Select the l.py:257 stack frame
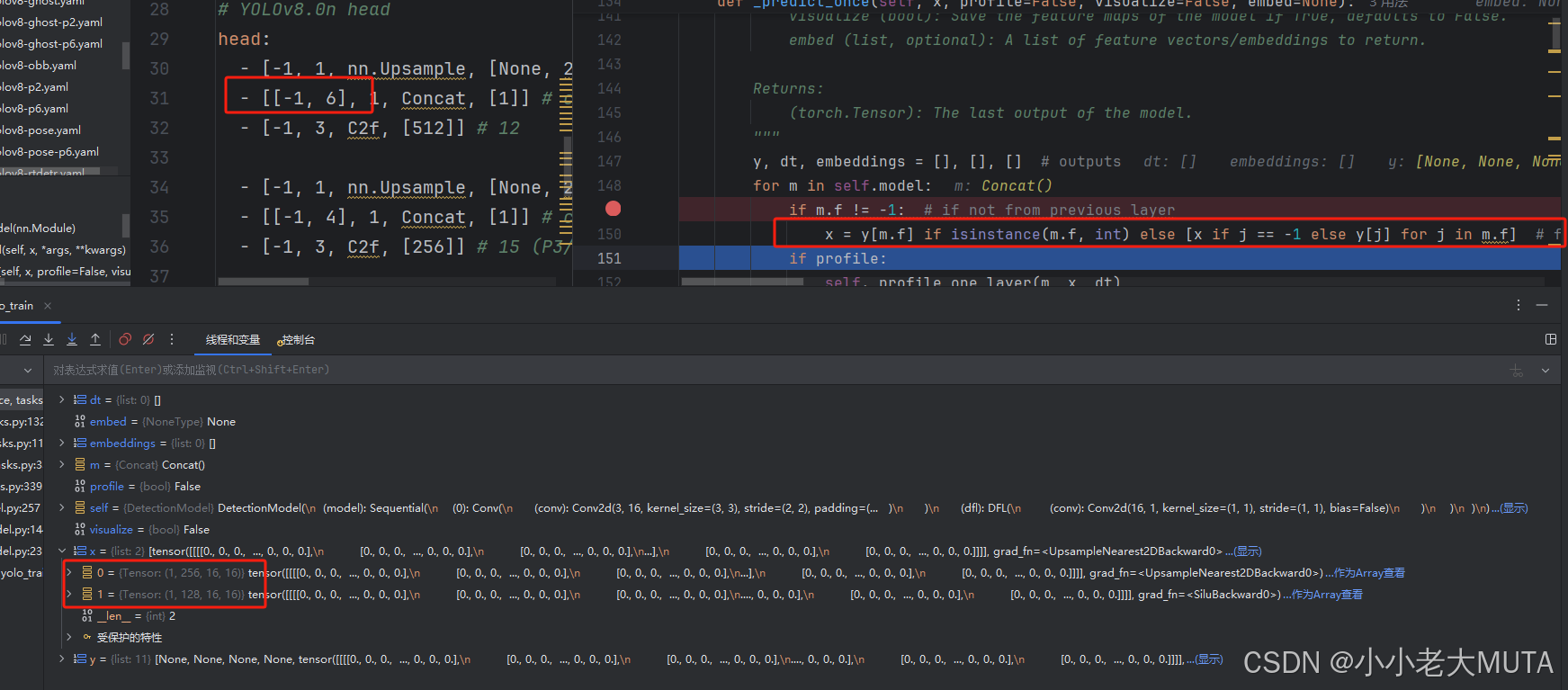Screen dimensions: 1568x690 tap(22, 507)
